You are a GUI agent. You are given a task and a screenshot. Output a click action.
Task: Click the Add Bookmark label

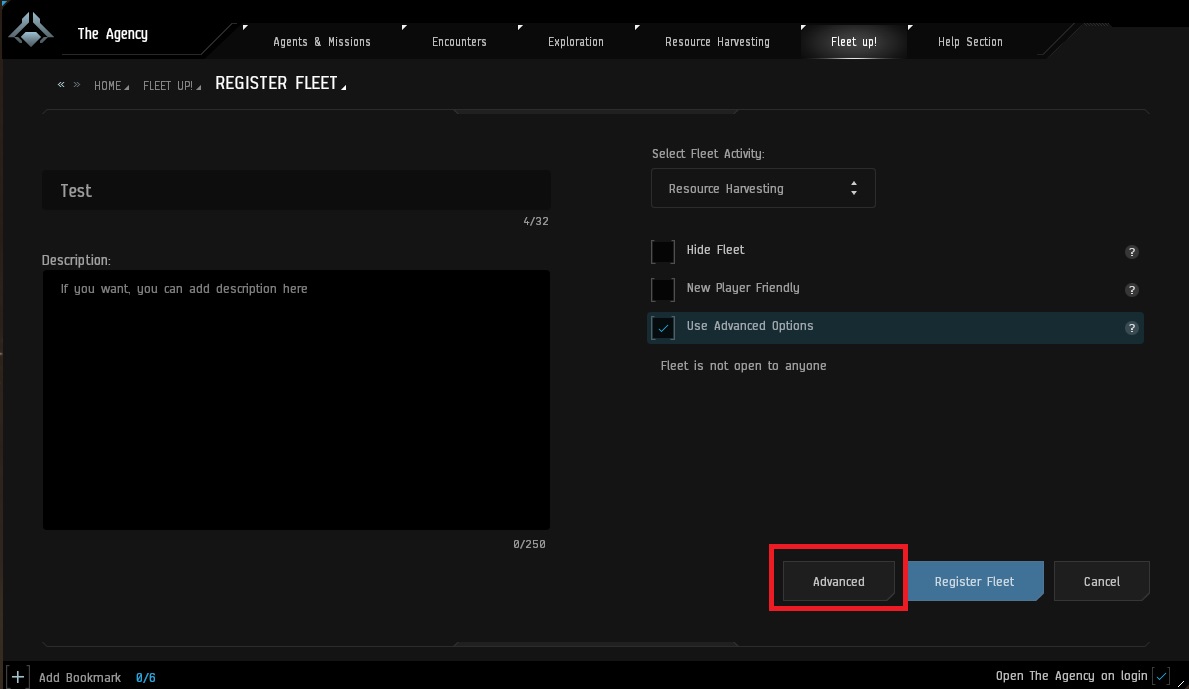80,678
